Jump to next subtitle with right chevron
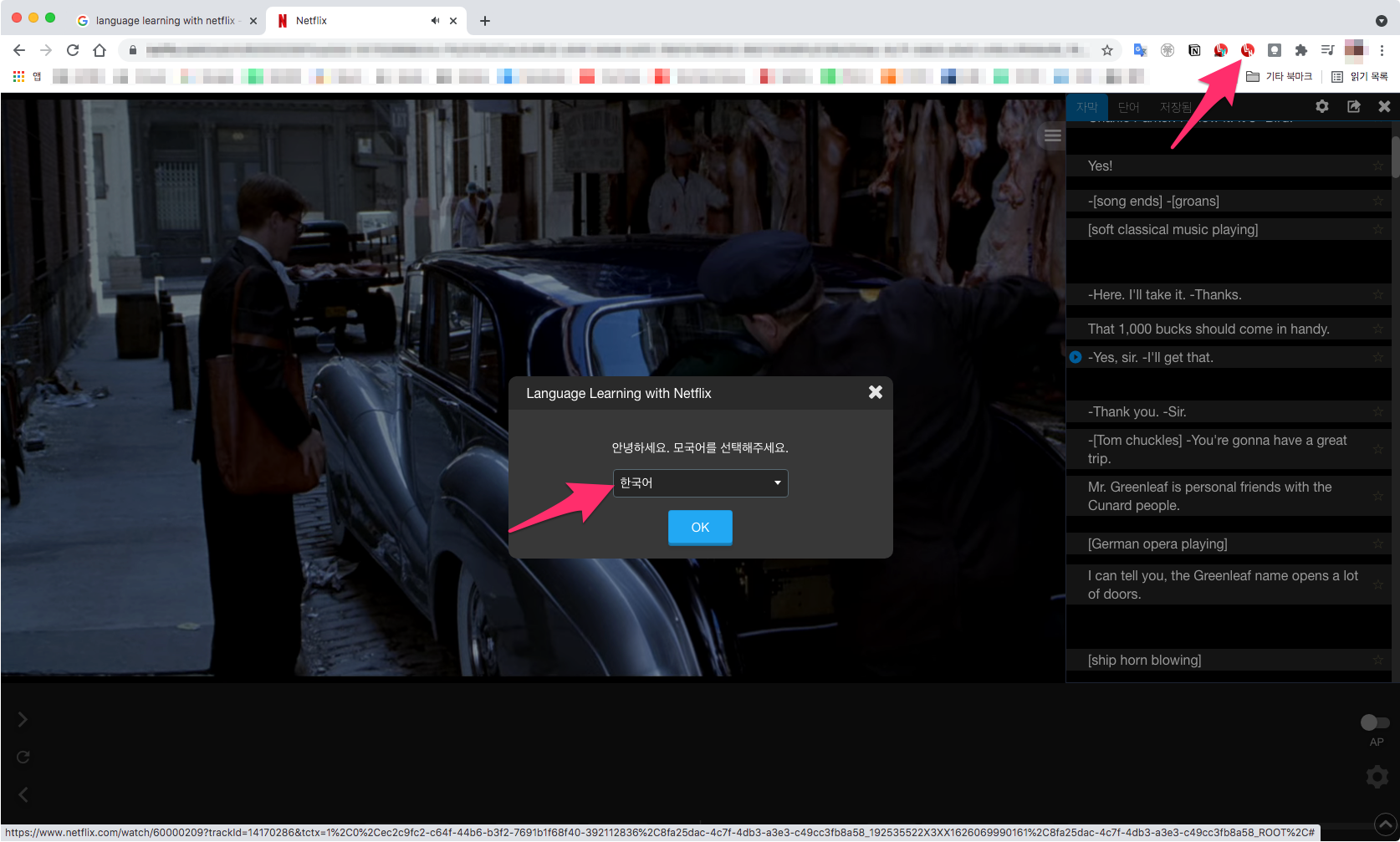The height and width of the screenshot is (842, 1400). coord(23,719)
